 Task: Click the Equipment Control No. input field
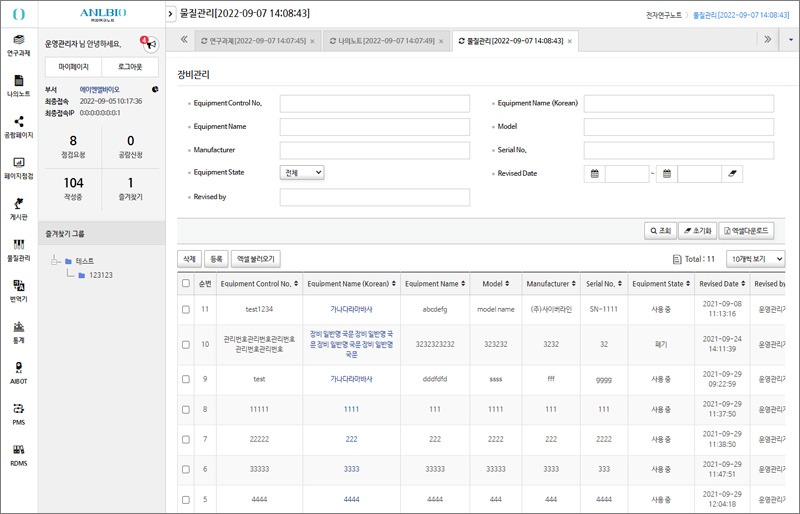click(375, 103)
